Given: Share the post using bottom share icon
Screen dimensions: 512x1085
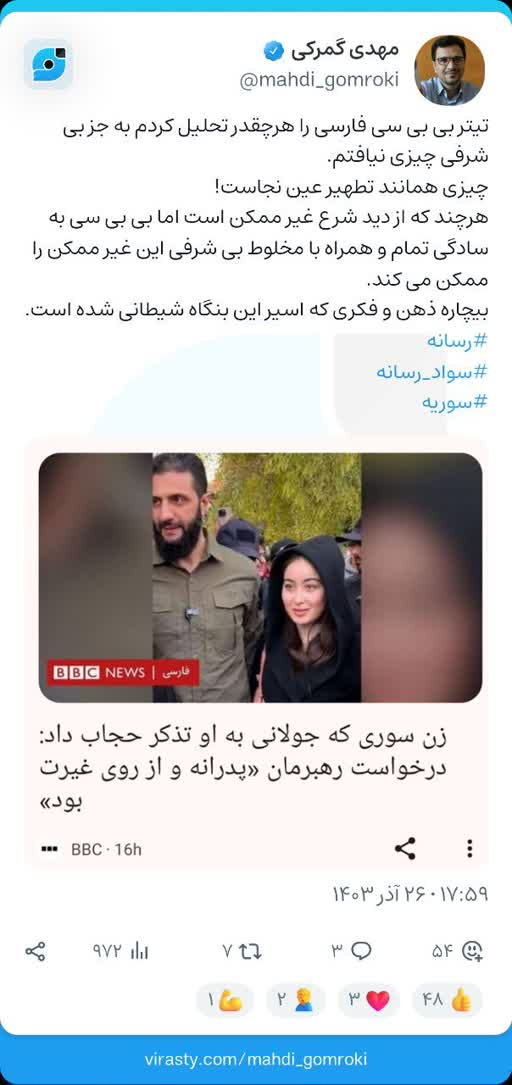Looking at the screenshot, I should point(35,951).
